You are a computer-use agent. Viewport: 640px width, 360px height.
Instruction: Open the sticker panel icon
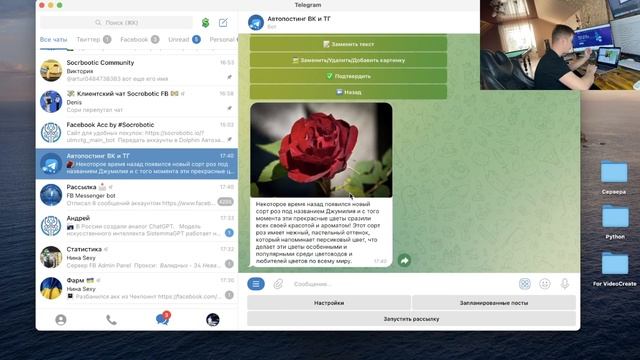click(x=524, y=284)
